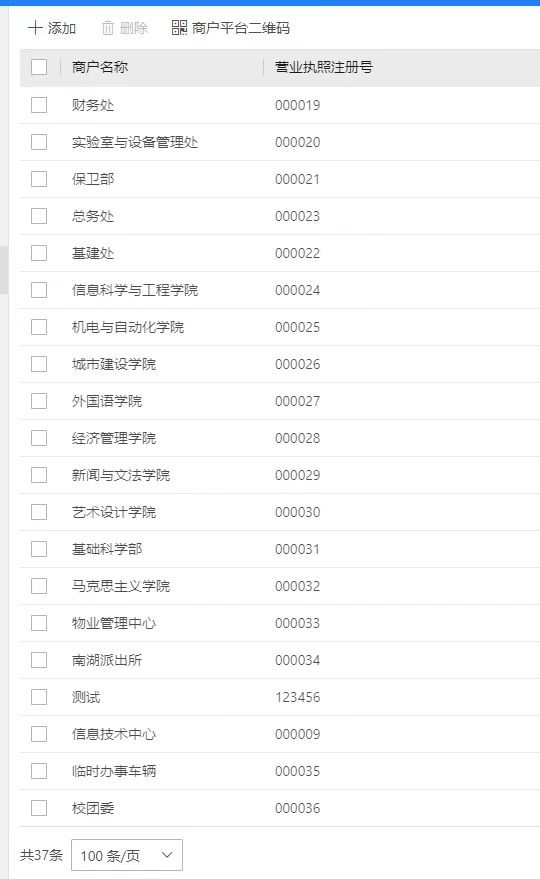Image resolution: width=540 pixels, height=879 pixels.
Task: Open the 100 条/页 page size dropdown
Action: point(127,855)
